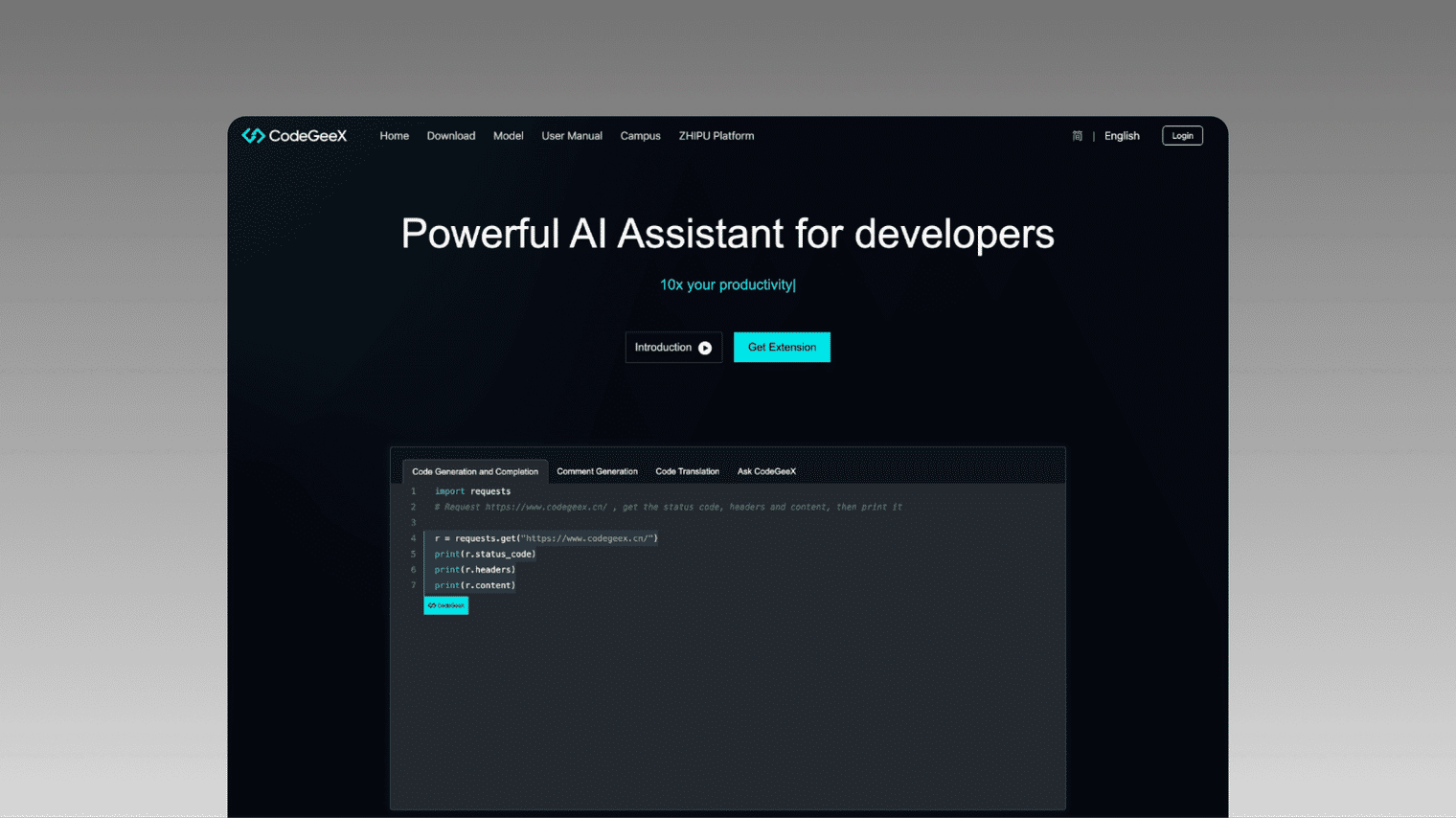Click the "print(r.headers)" line

pyautogui.click(x=474, y=570)
